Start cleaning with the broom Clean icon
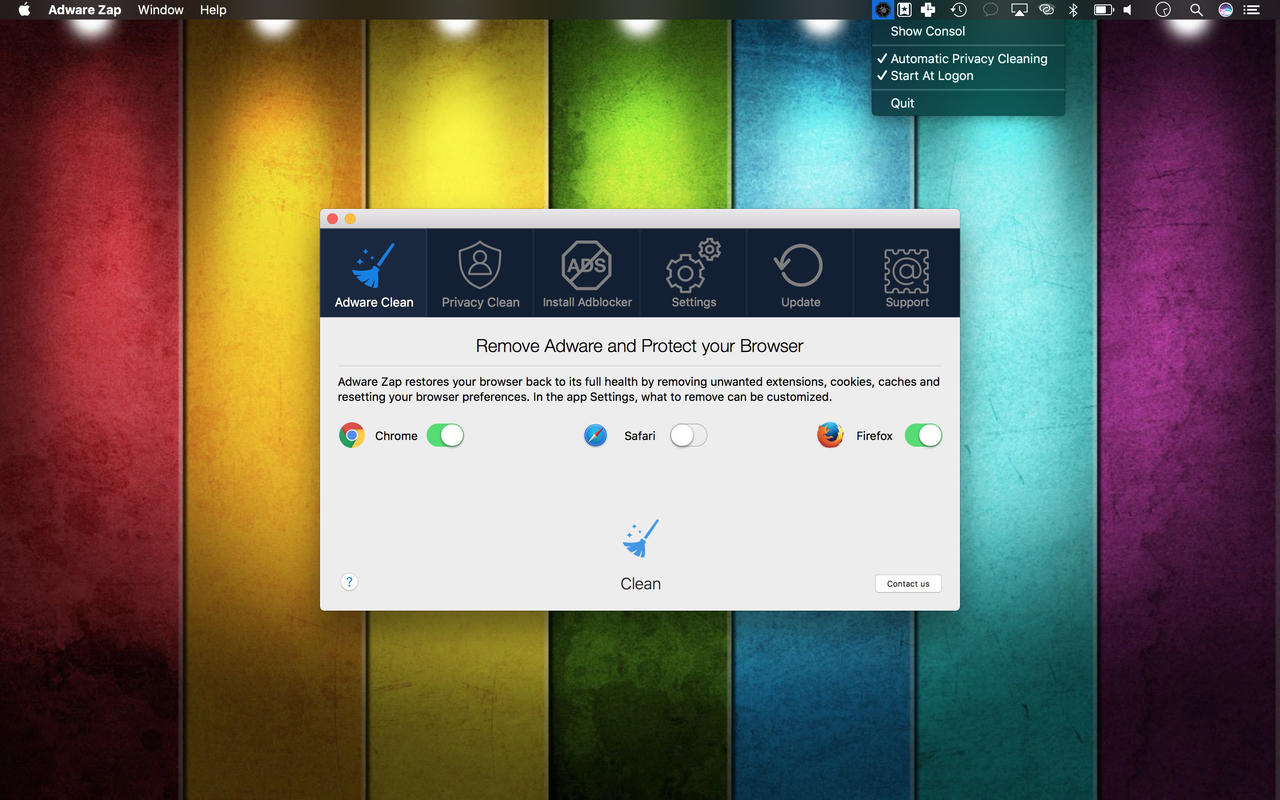The height and width of the screenshot is (800, 1280). pyautogui.click(x=640, y=538)
